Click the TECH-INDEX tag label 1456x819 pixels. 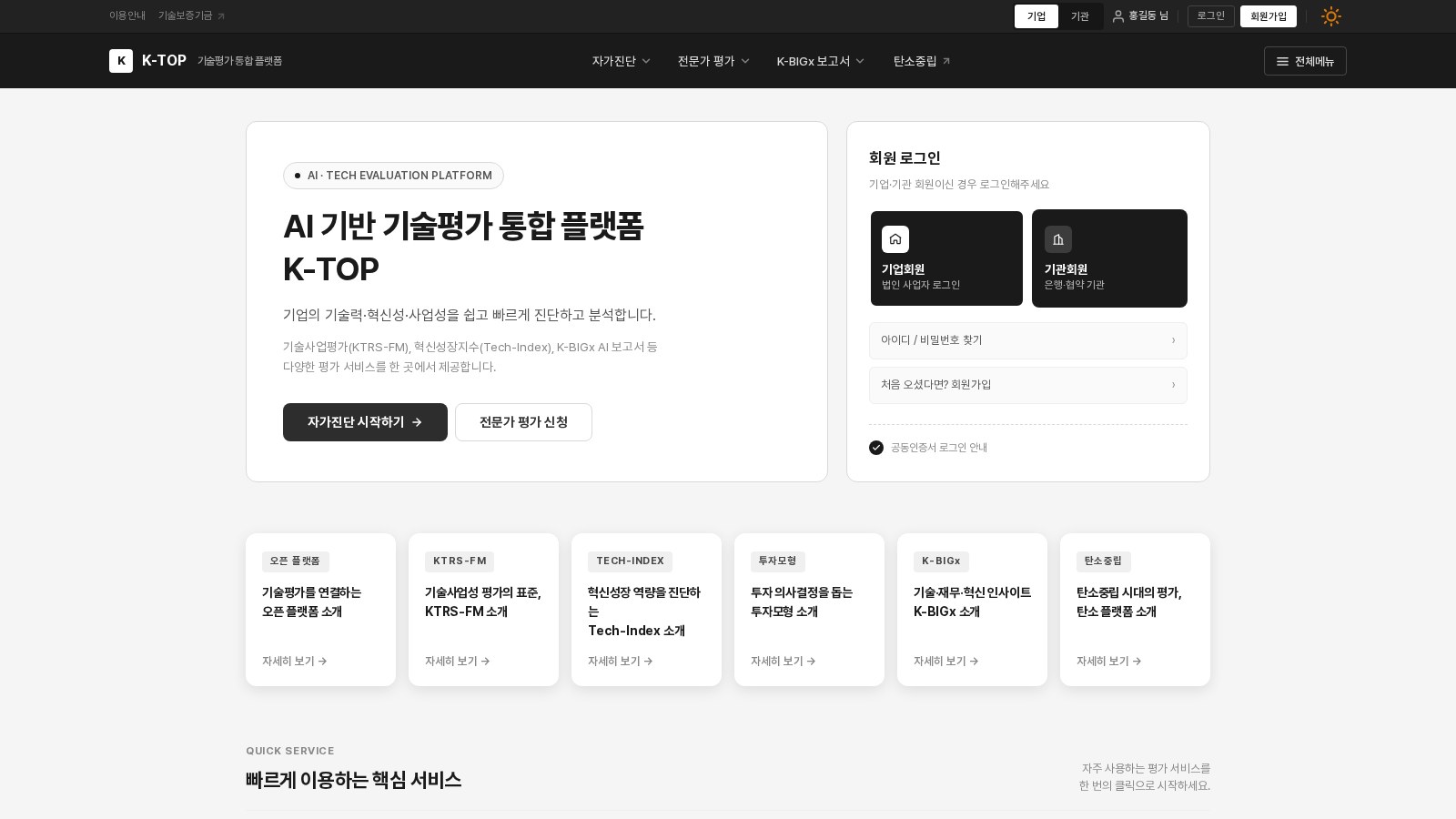[x=630, y=561]
